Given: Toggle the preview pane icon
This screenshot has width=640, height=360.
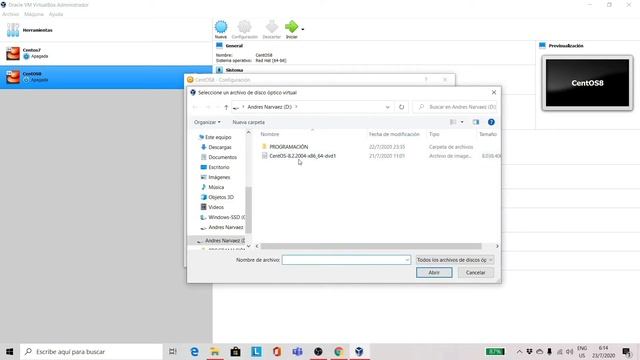Looking at the screenshot, I should (x=476, y=122).
